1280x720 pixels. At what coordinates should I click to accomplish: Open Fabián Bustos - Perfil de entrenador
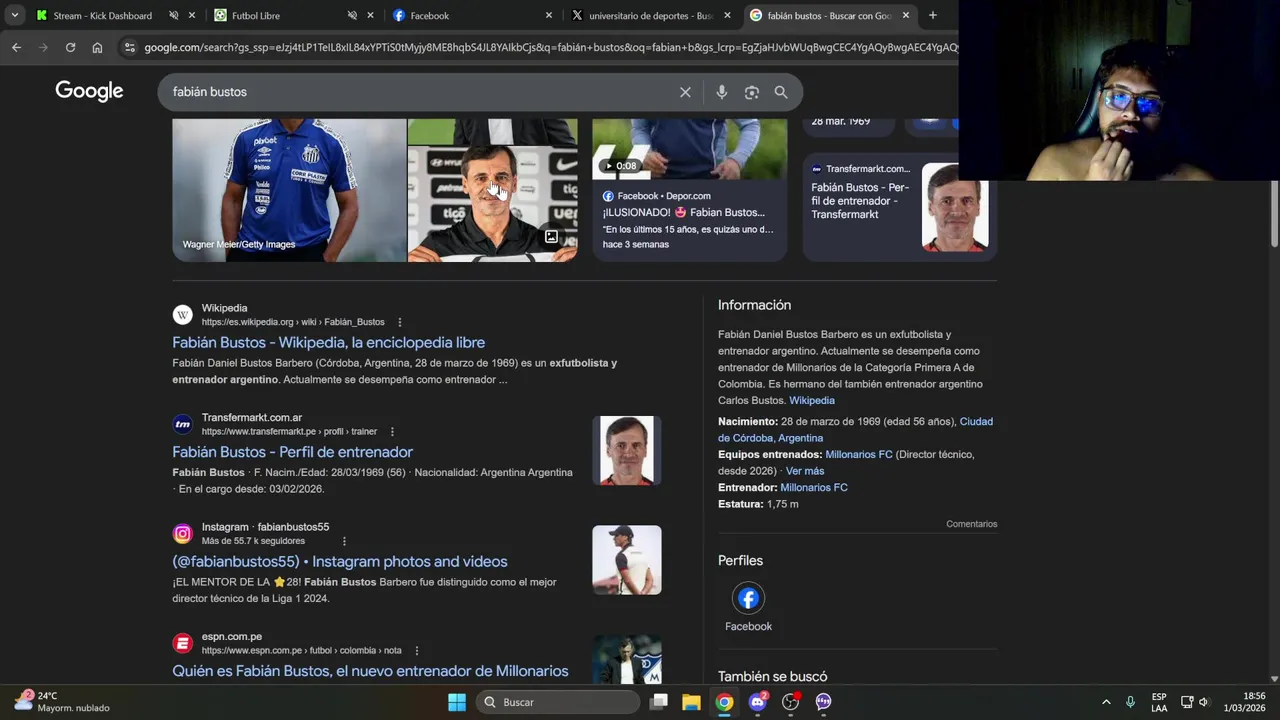[x=292, y=452]
